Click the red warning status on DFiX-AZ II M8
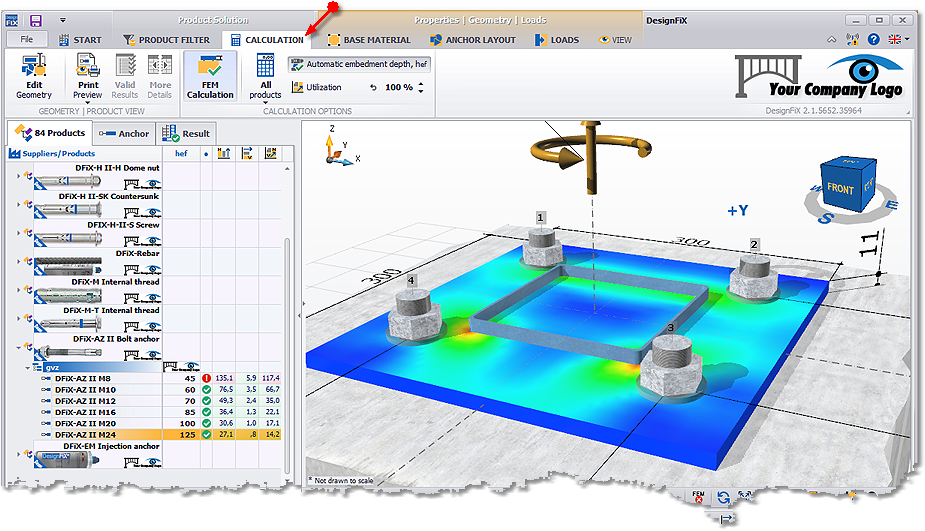Screen dimensions: 925x531 coord(206,378)
